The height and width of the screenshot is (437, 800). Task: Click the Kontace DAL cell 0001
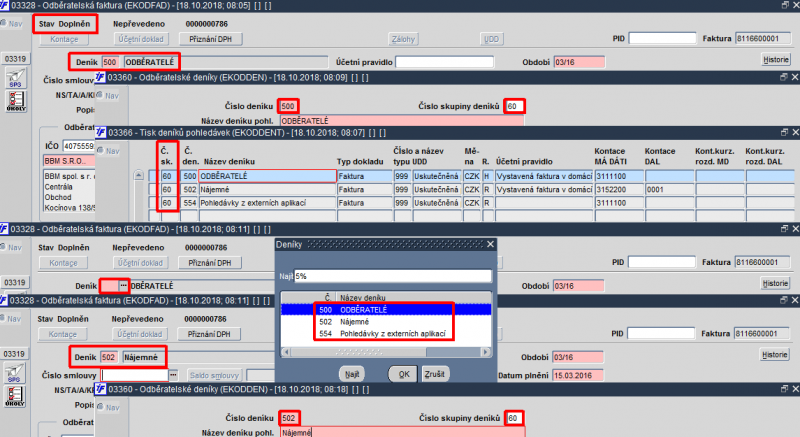(x=669, y=189)
